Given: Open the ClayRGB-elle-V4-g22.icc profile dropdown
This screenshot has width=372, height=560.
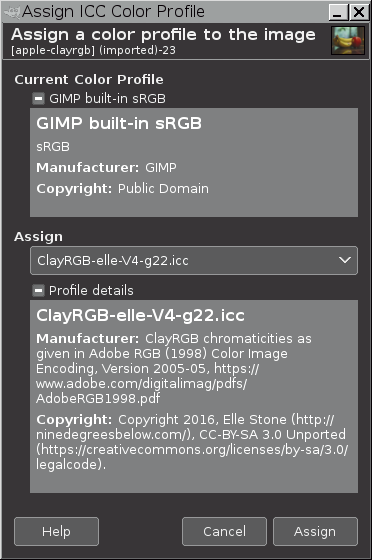Looking at the screenshot, I should coord(194,260).
